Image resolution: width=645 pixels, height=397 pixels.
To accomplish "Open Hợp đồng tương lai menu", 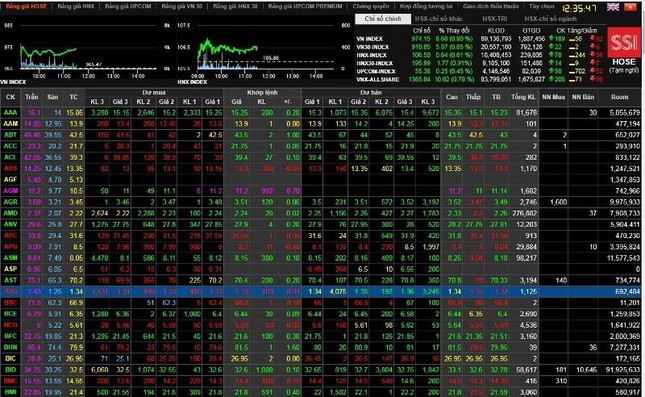I will point(426,7).
